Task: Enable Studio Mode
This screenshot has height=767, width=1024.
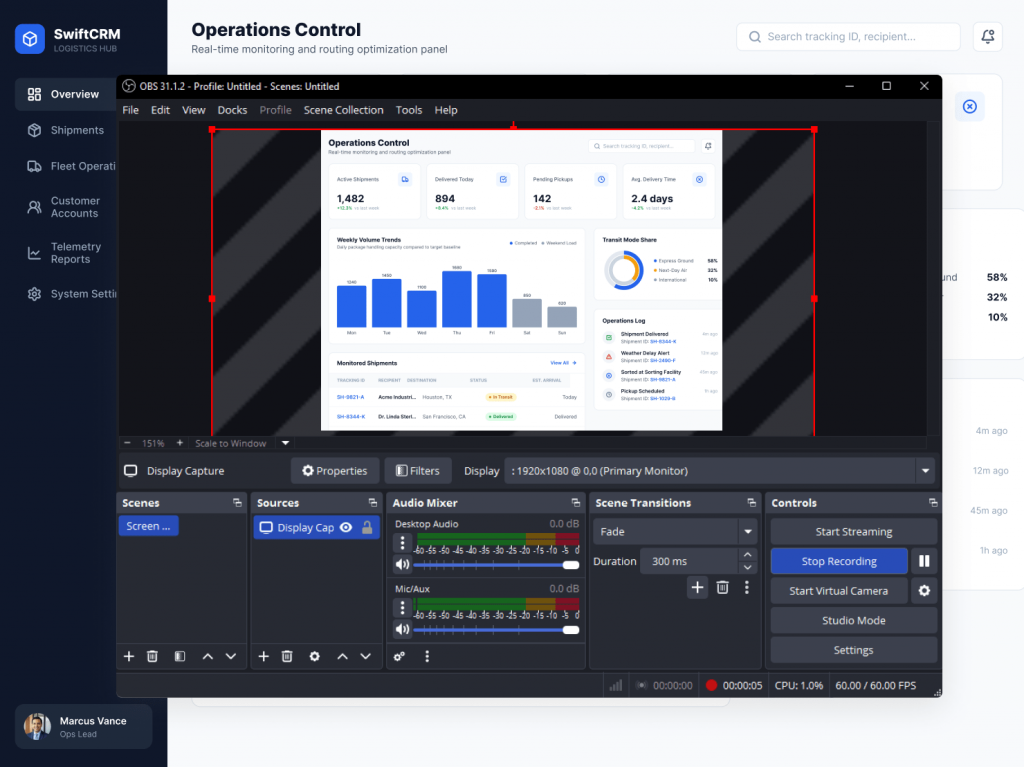Action: tap(854, 621)
